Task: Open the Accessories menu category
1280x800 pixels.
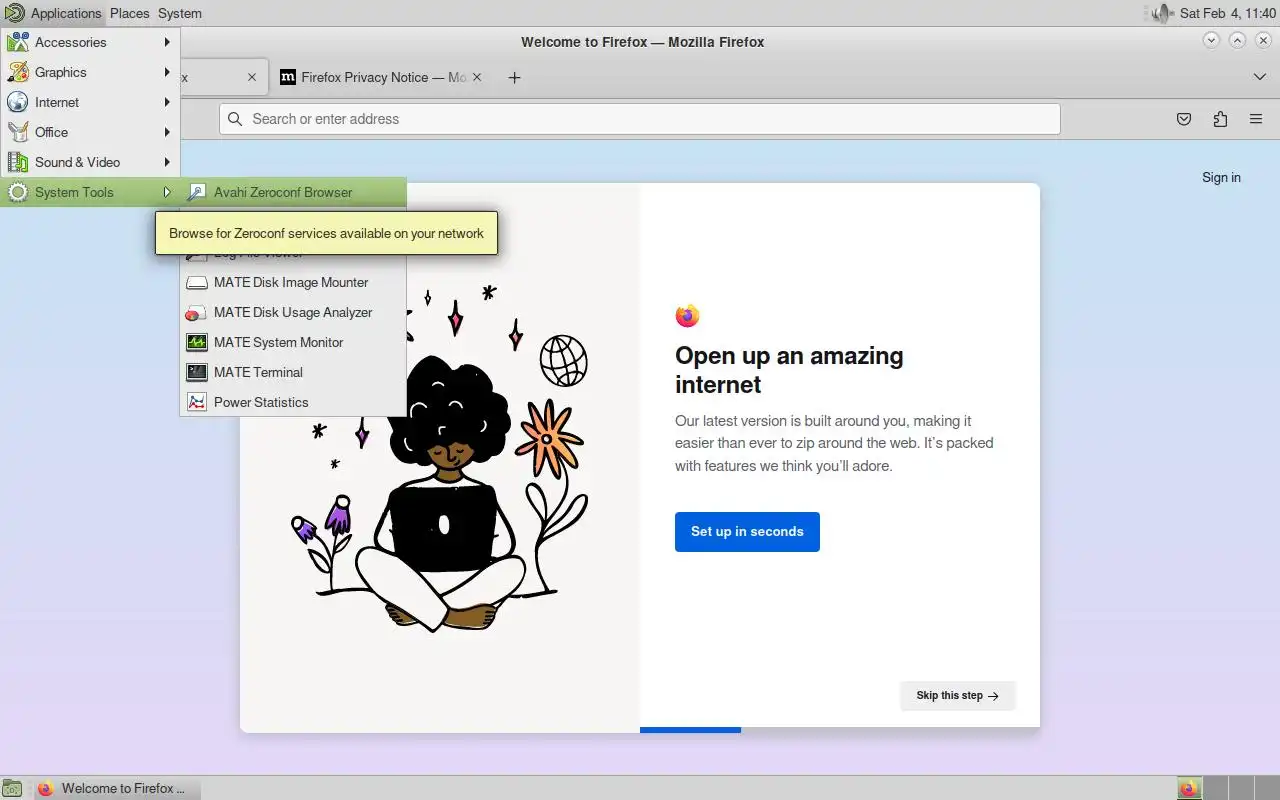Action: [x=90, y=42]
